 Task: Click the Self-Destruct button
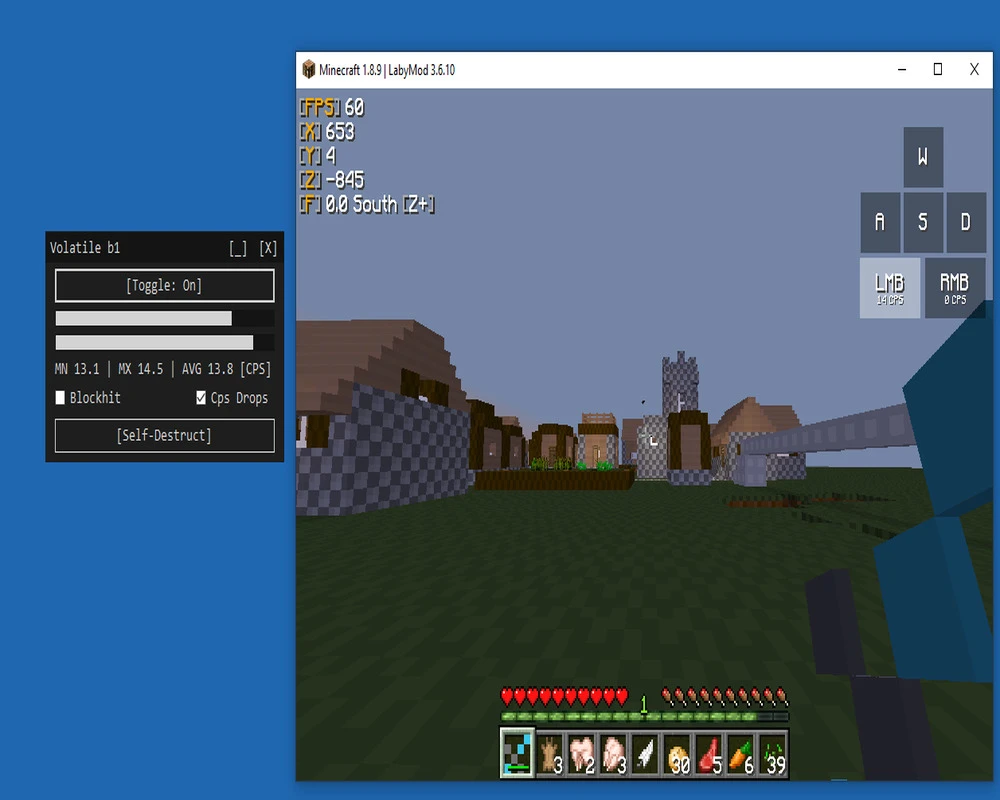click(x=163, y=435)
